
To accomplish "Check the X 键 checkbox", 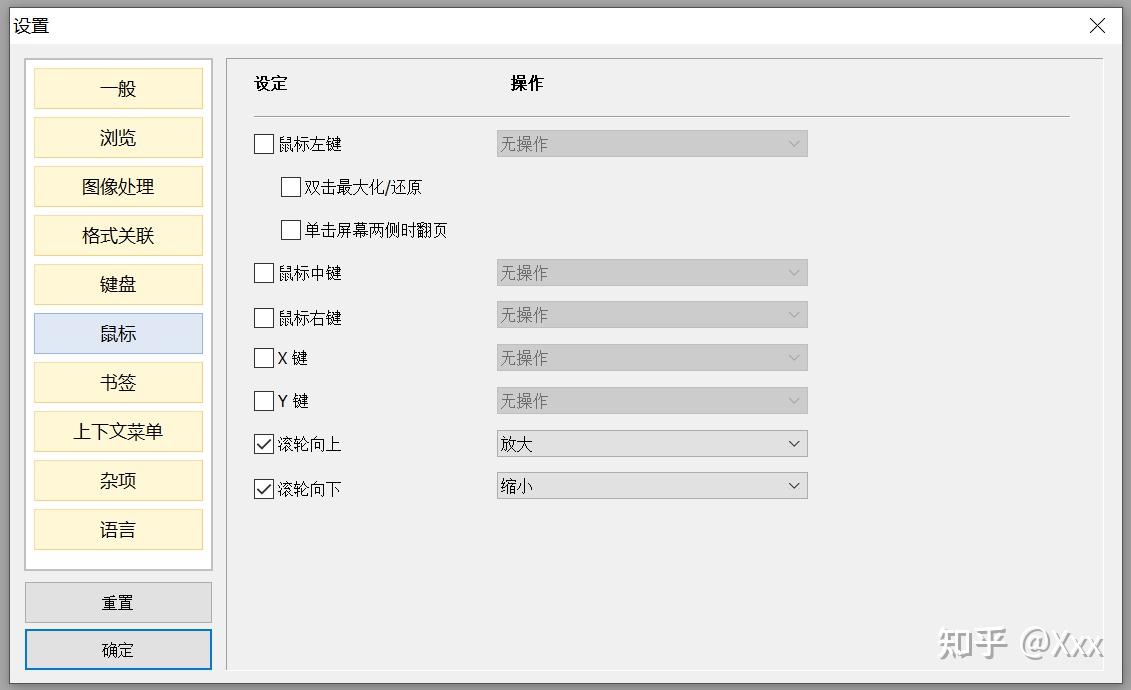I will 263,357.
